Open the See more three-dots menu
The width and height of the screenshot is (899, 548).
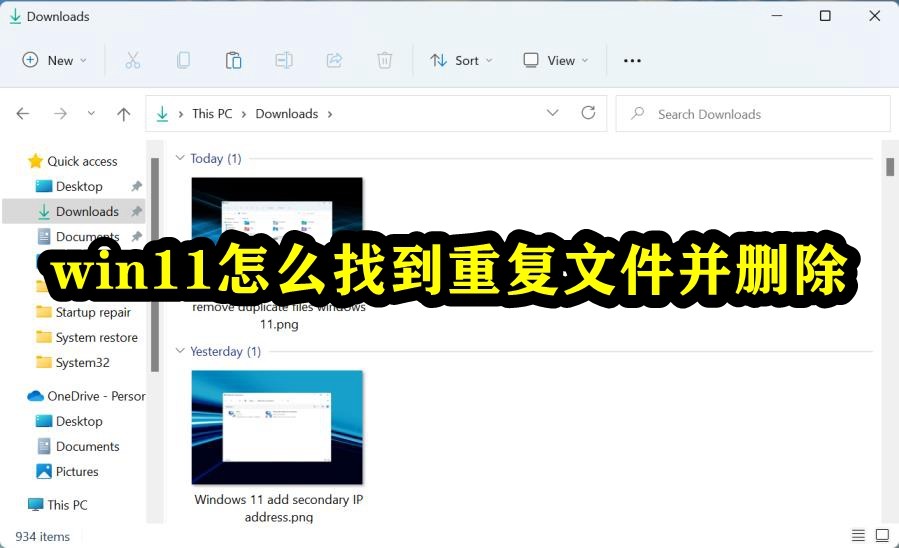632,60
